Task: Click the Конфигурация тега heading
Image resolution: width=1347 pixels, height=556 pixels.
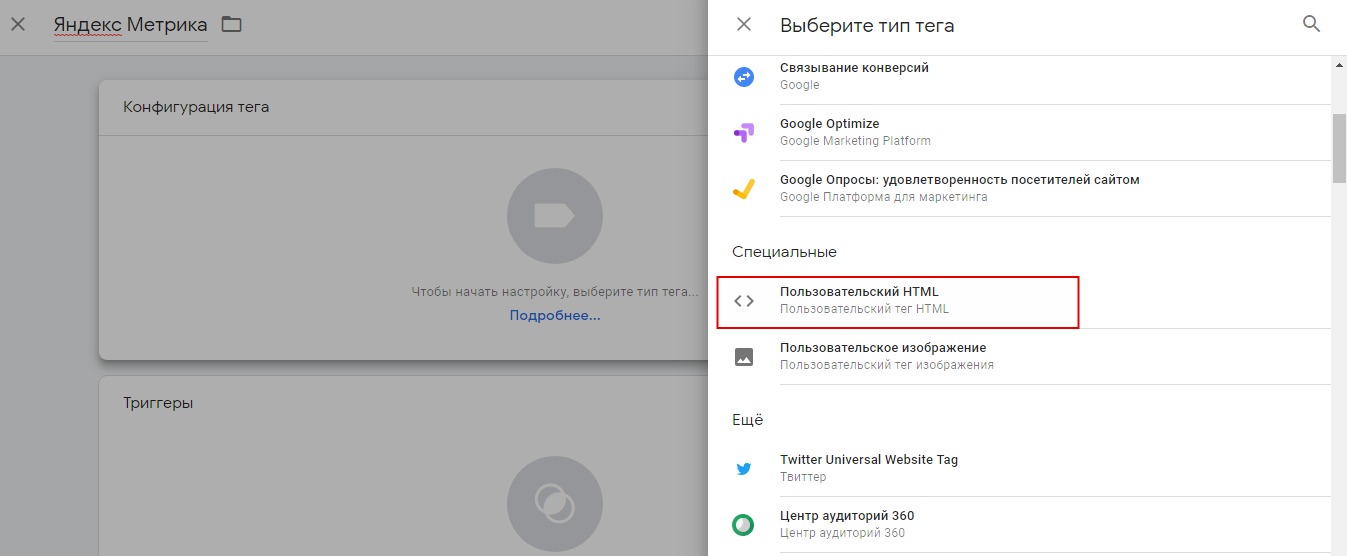Action: coord(196,107)
